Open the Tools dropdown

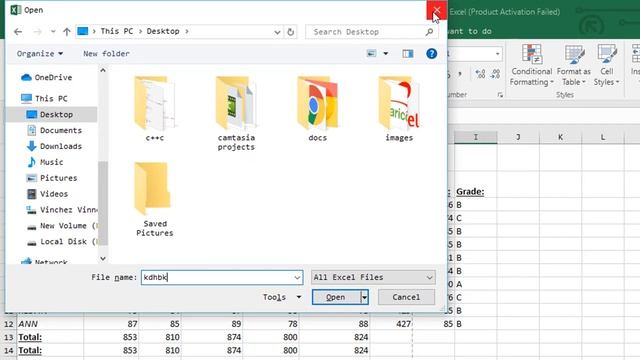[x=282, y=297]
